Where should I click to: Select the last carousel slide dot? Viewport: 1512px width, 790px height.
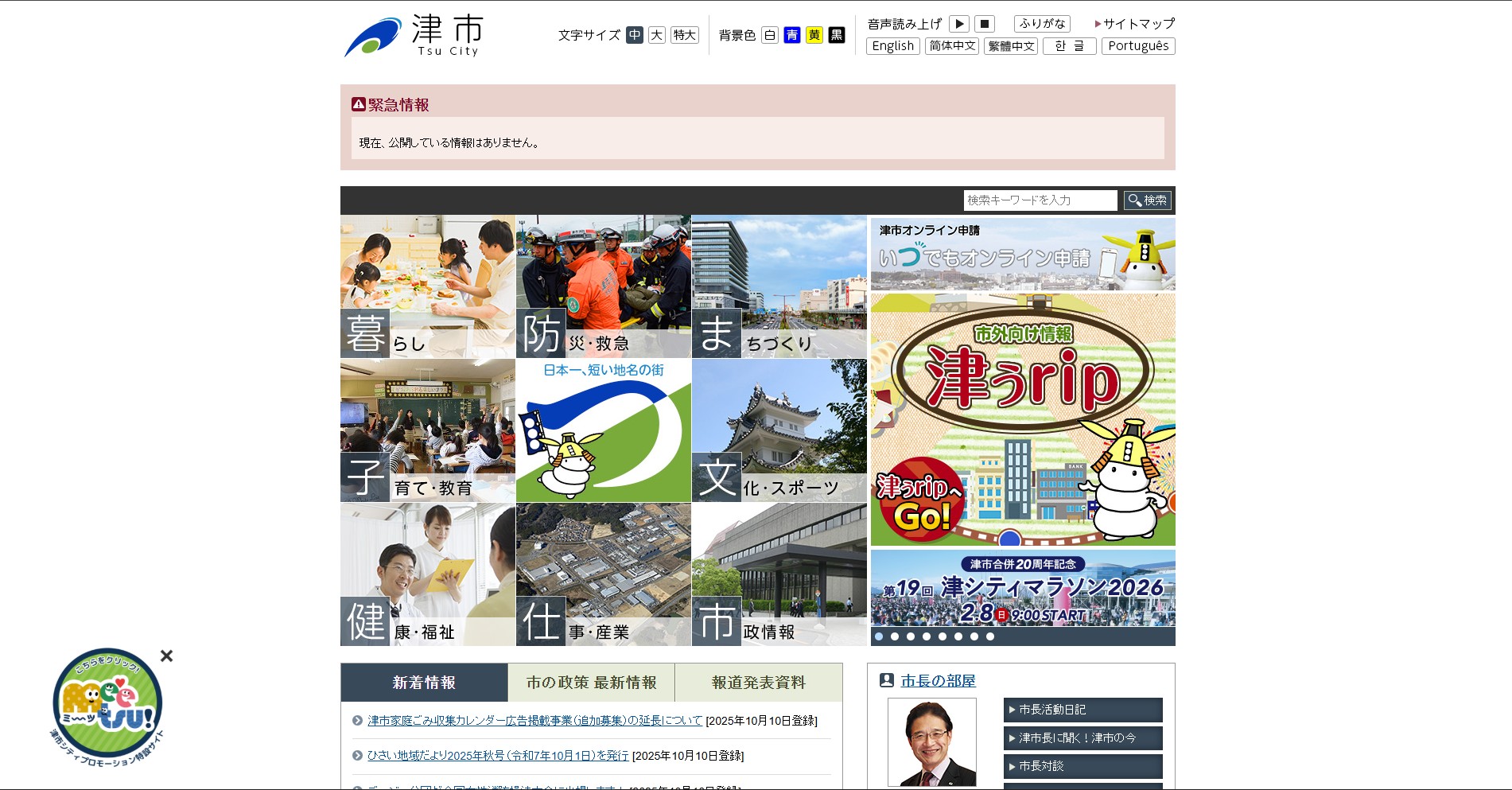click(x=990, y=636)
